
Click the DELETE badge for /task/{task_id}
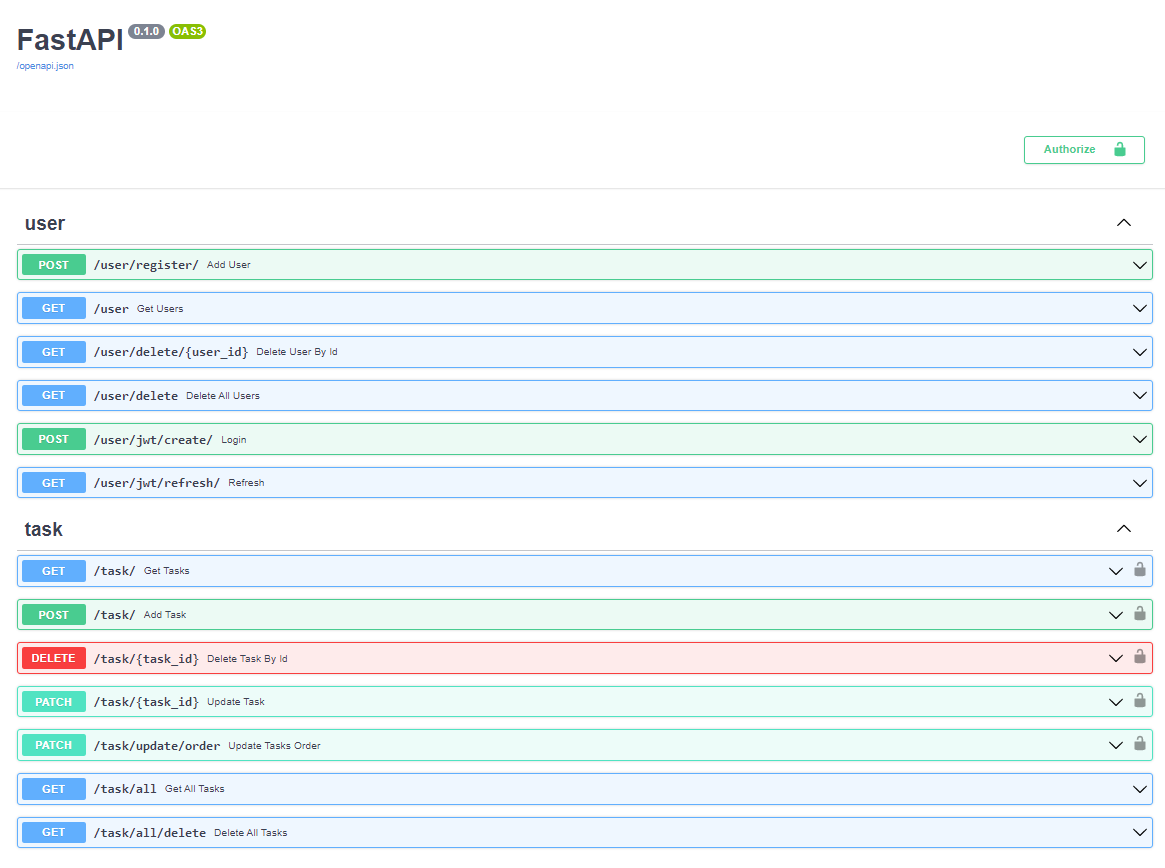coord(53,658)
